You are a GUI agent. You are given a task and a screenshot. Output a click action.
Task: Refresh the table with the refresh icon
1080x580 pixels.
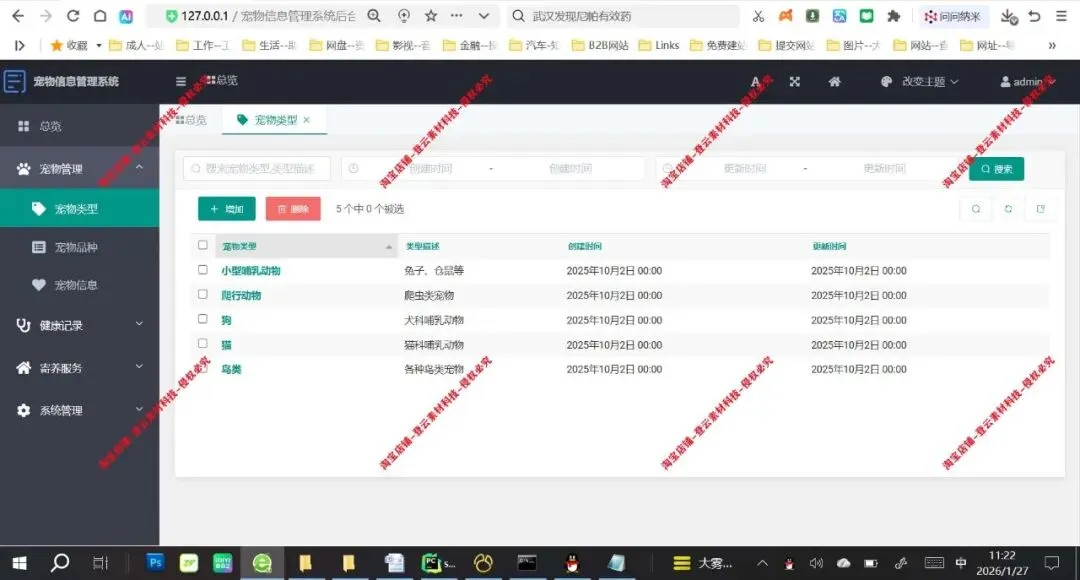(1008, 209)
